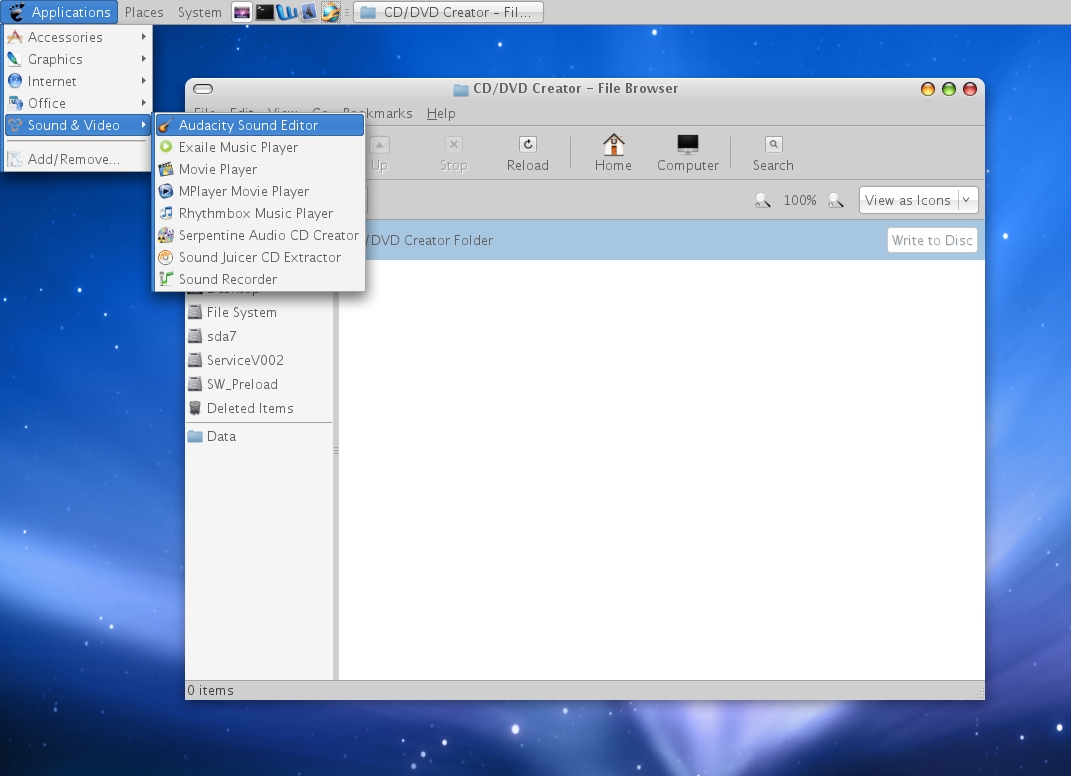This screenshot has height=776, width=1071.
Task: Open the Data bookmark folder
Action: coord(260,436)
